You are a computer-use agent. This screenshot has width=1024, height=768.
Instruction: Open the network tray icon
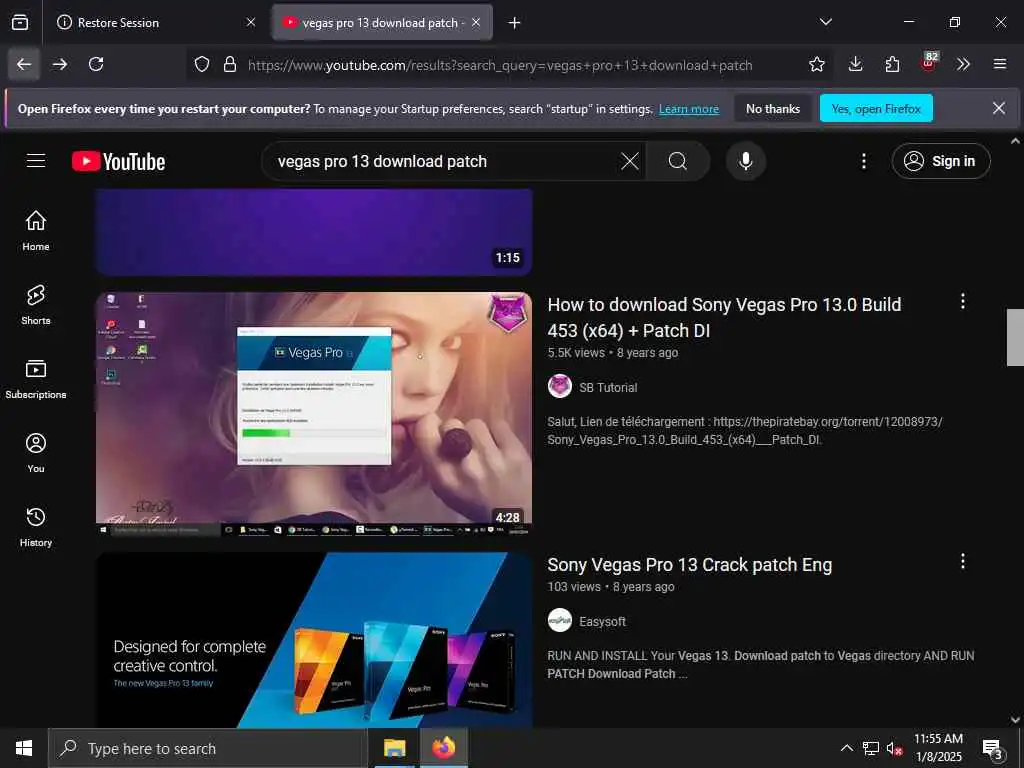(871, 748)
